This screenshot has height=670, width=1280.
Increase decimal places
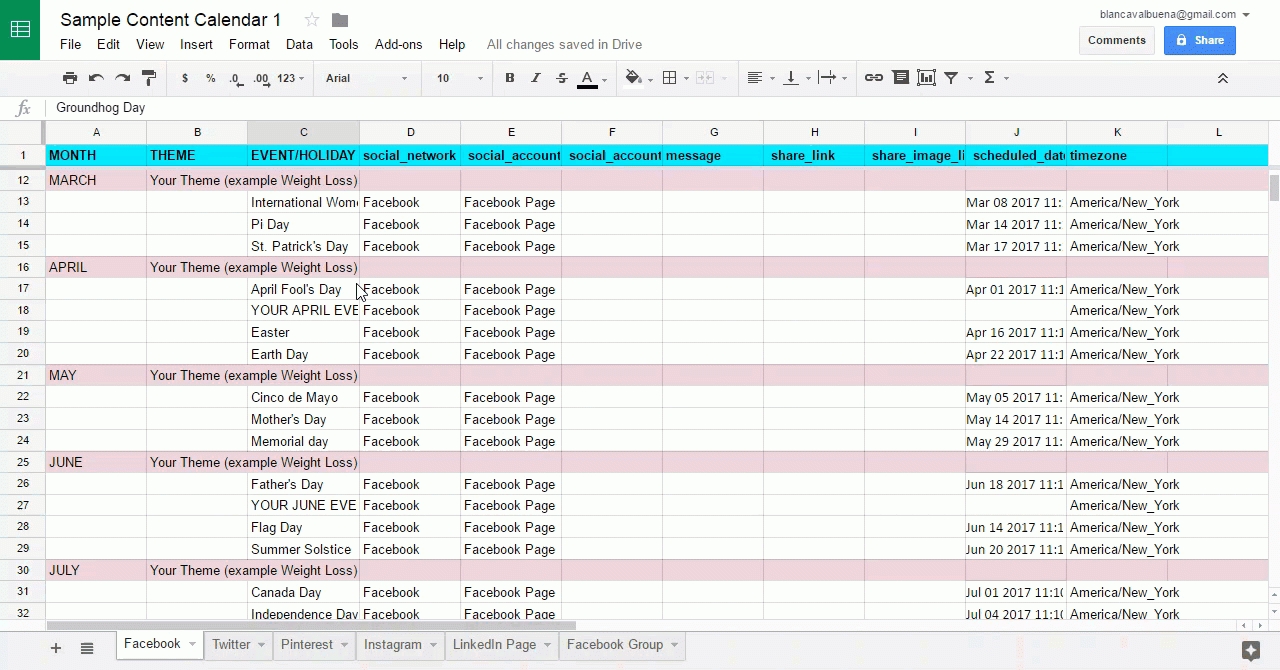[x=262, y=78]
